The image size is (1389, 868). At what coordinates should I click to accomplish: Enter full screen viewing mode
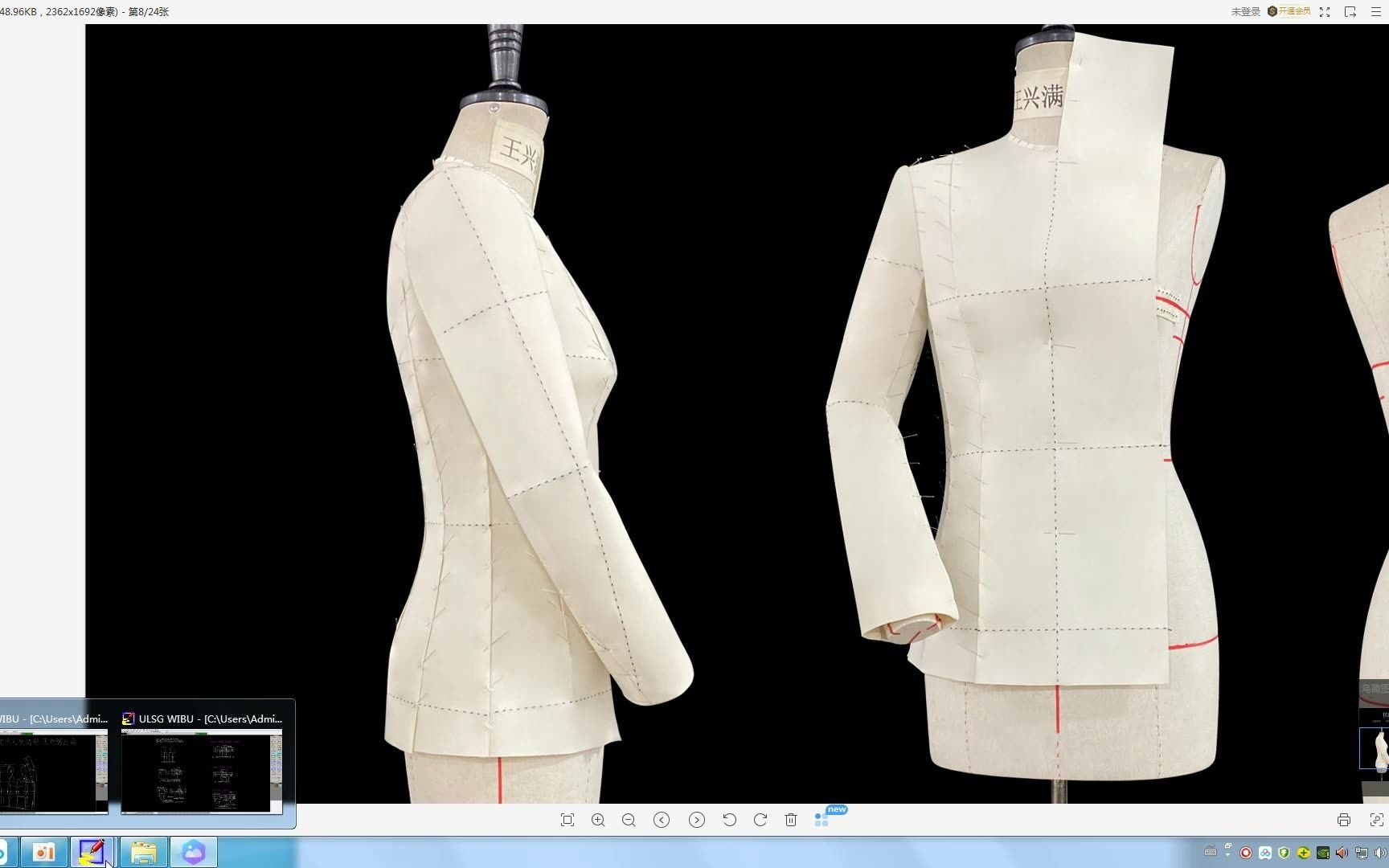(1325, 11)
